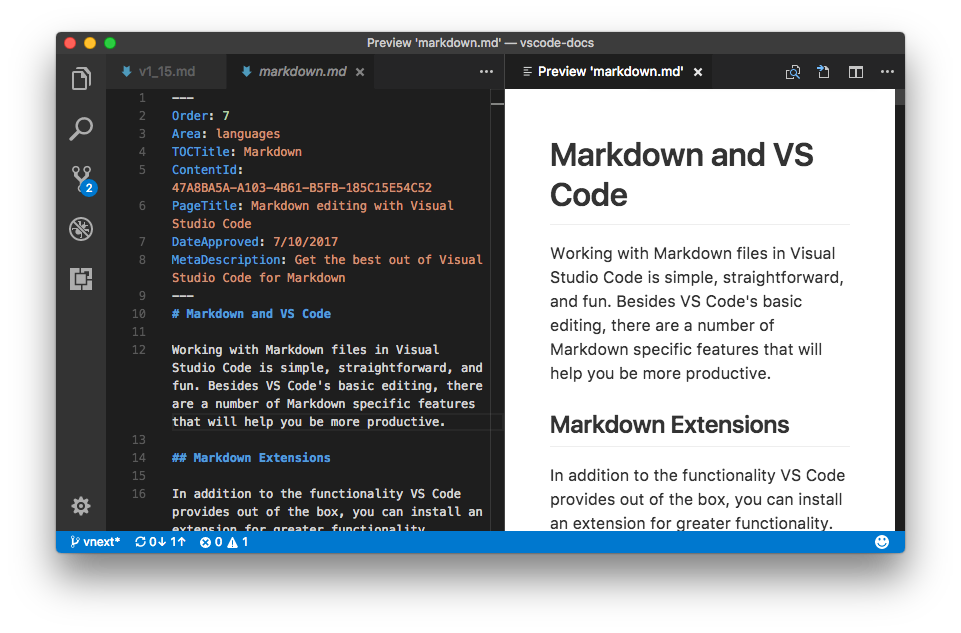The image size is (961, 633).
Task: Open the Extensions view icon
Action: pos(81,279)
